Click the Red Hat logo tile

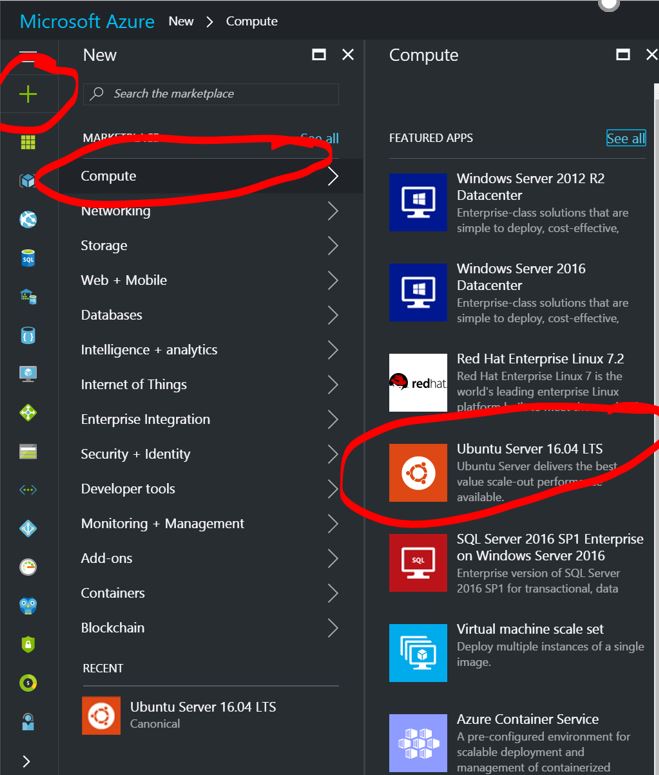coord(418,383)
